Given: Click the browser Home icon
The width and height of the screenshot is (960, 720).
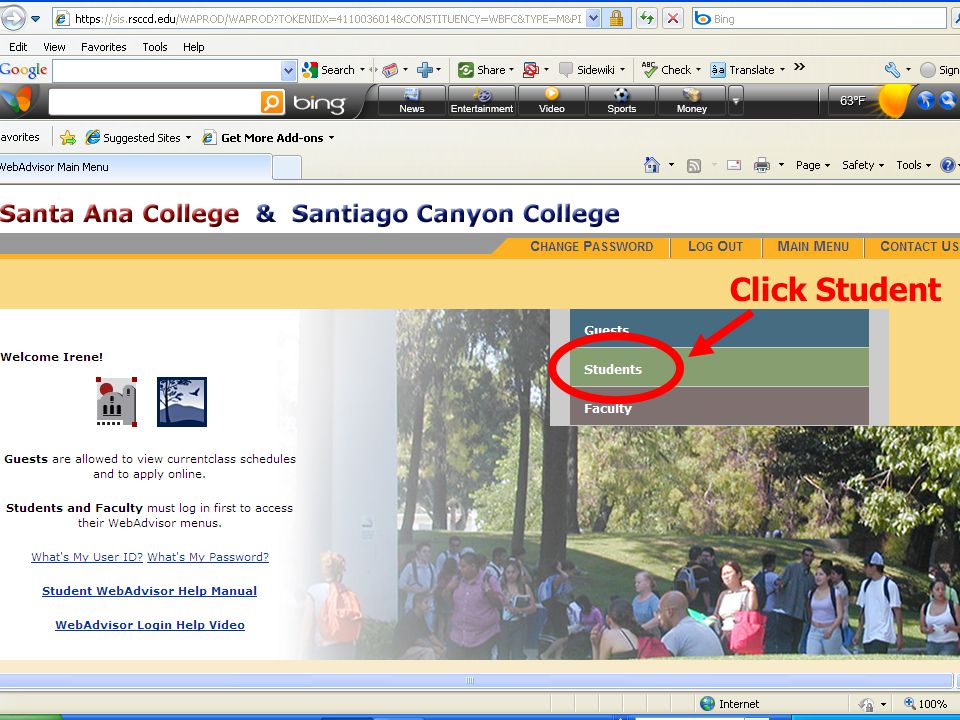Looking at the screenshot, I should point(652,165).
